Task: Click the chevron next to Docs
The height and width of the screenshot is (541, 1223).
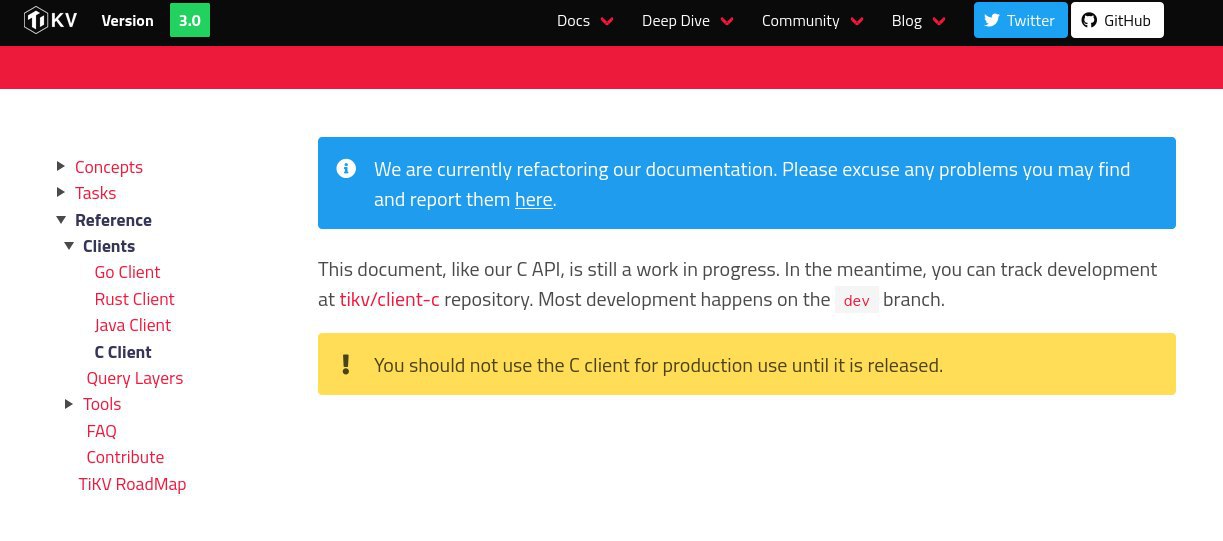Action: (606, 21)
